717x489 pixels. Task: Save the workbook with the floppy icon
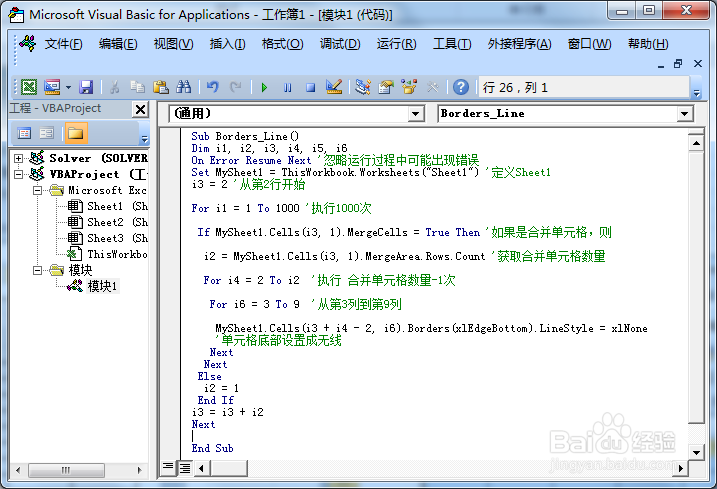coord(86,87)
